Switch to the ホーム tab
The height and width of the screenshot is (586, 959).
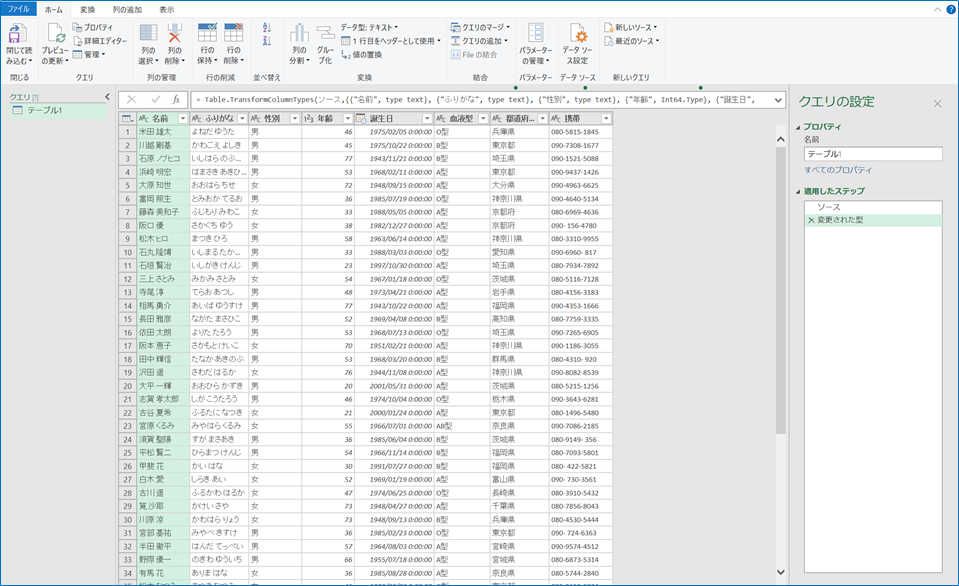[54, 10]
